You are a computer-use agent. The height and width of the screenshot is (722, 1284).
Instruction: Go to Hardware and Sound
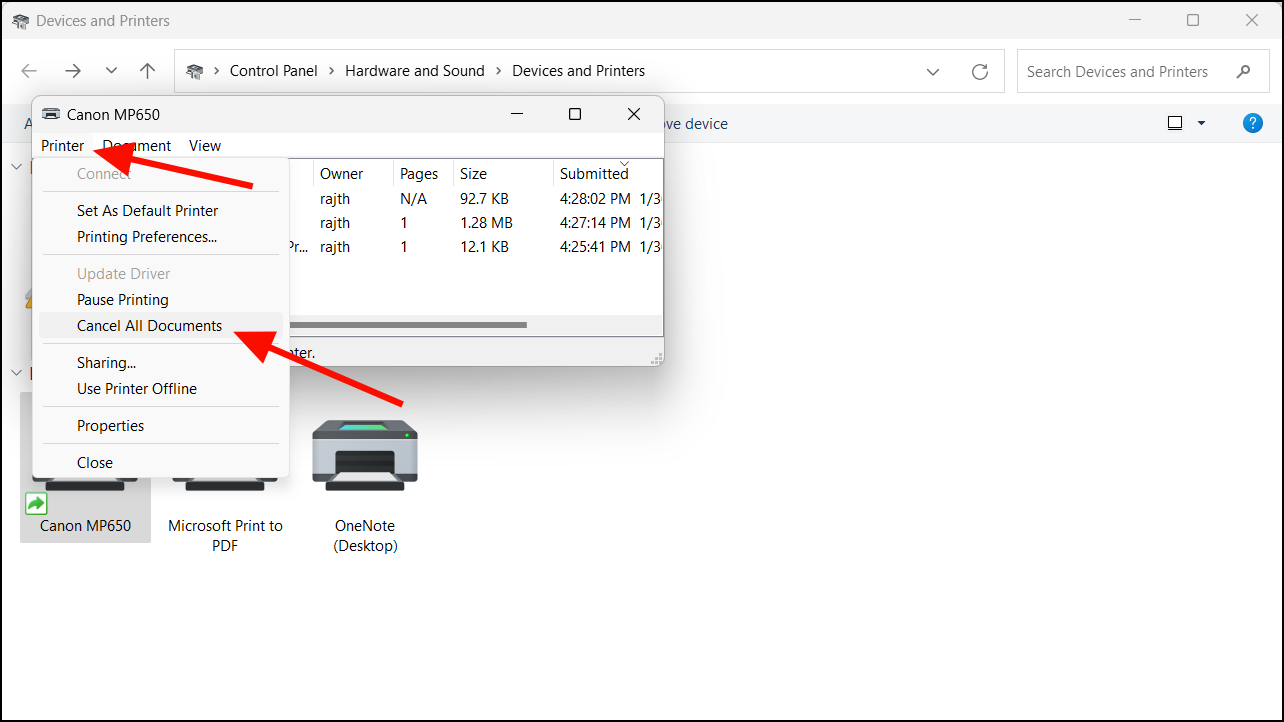pyautogui.click(x=414, y=70)
